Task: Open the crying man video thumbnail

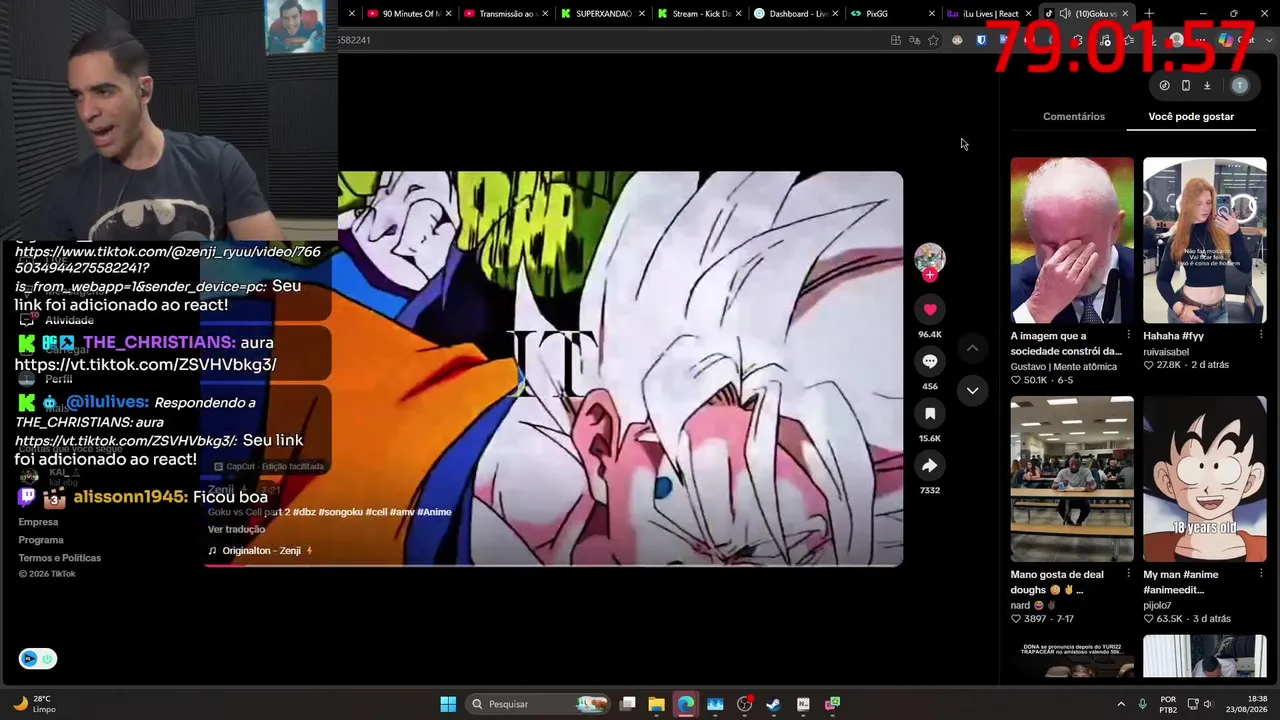Action: (1072, 240)
